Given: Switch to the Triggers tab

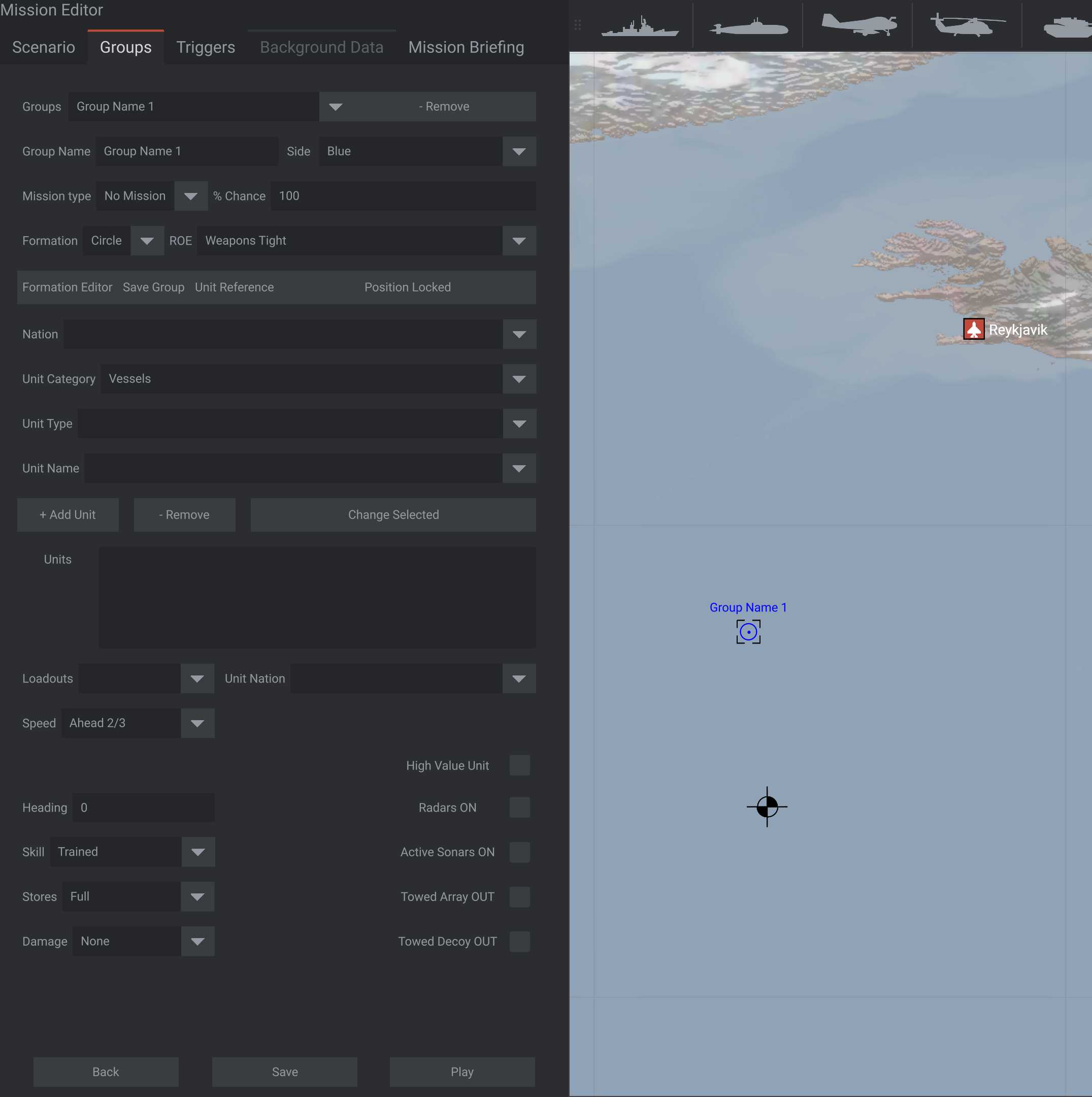Looking at the screenshot, I should [x=205, y=47].
